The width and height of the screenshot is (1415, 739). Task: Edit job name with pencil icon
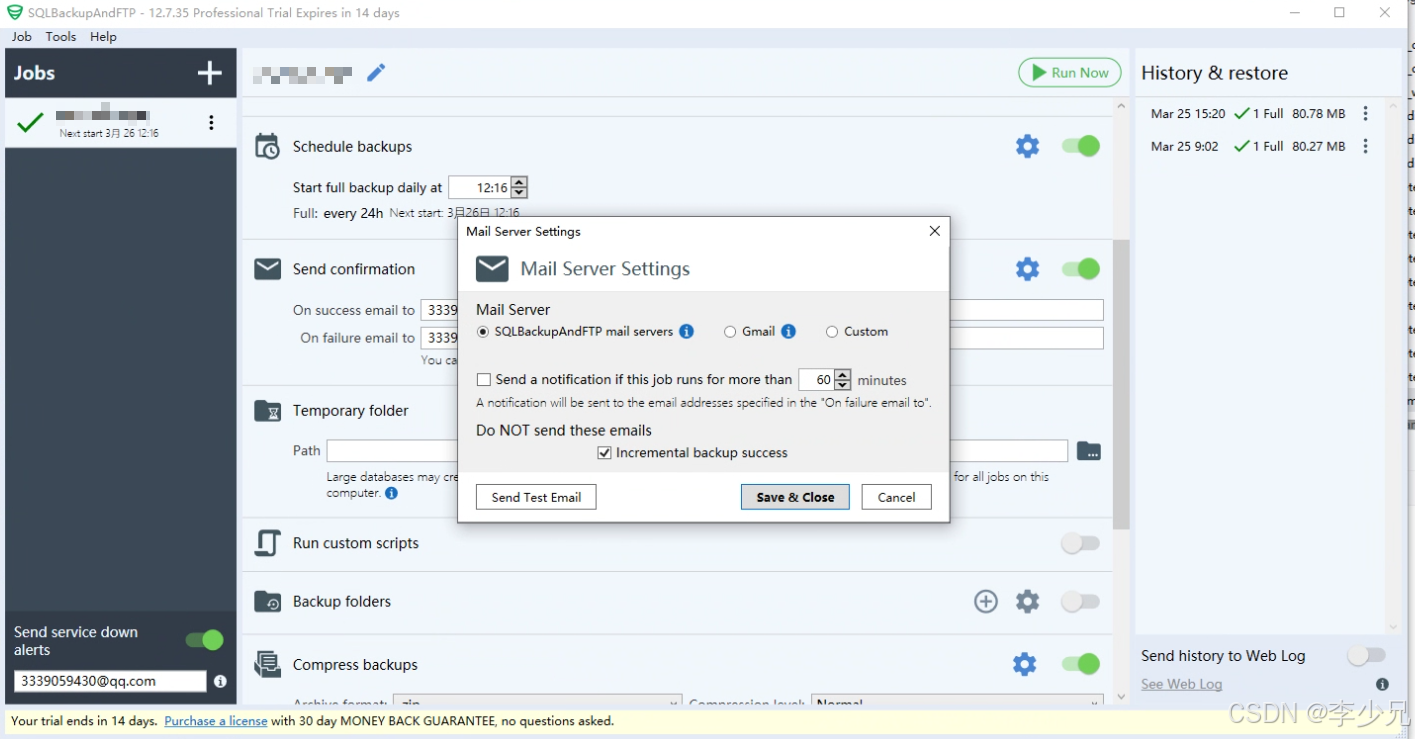(376, 73)
